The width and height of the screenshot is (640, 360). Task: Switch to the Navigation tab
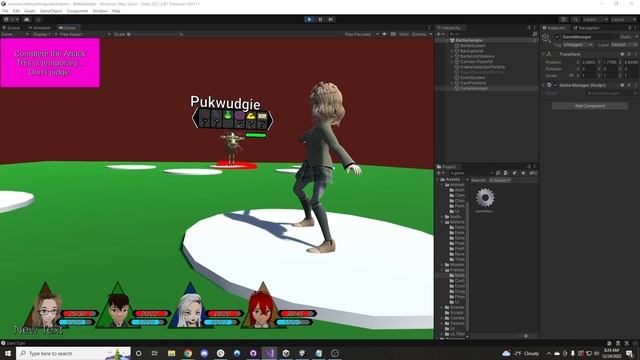pyautogui.click(x=587, y=28)
